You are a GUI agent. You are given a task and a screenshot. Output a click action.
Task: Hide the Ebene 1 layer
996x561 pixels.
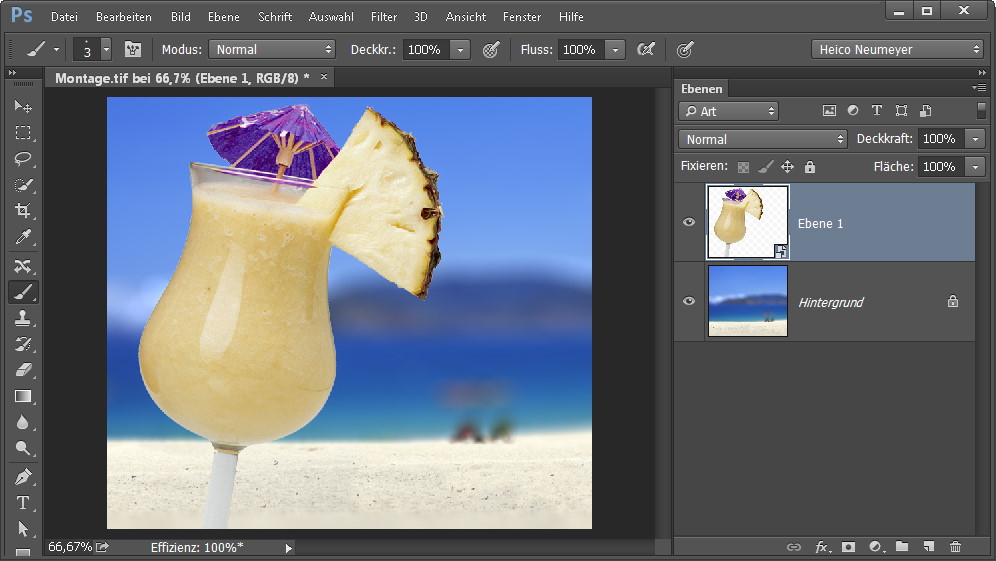coord(689,223)
